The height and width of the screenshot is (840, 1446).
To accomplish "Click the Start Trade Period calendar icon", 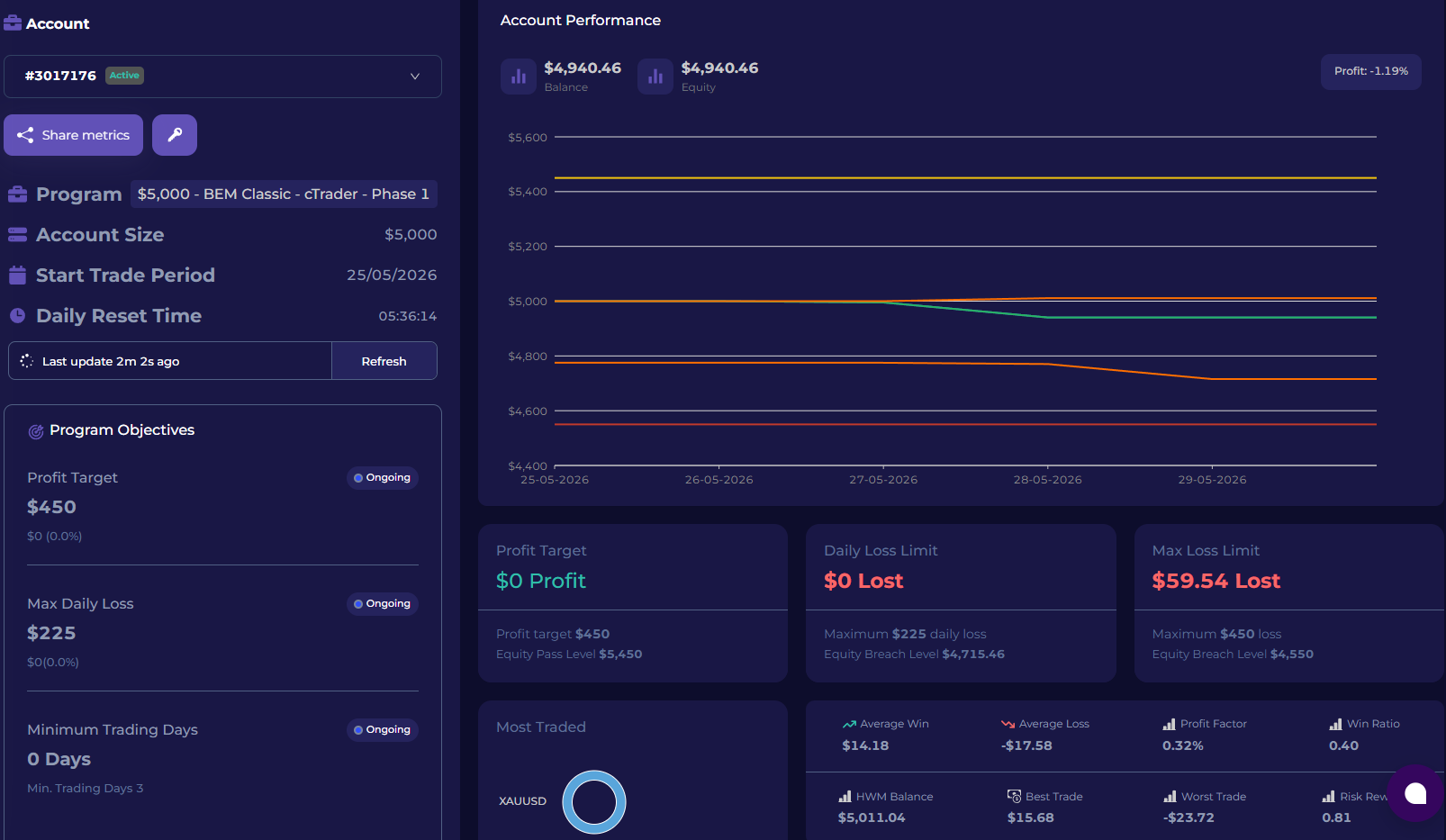I will pyautogui.click(x=17, y=275).
